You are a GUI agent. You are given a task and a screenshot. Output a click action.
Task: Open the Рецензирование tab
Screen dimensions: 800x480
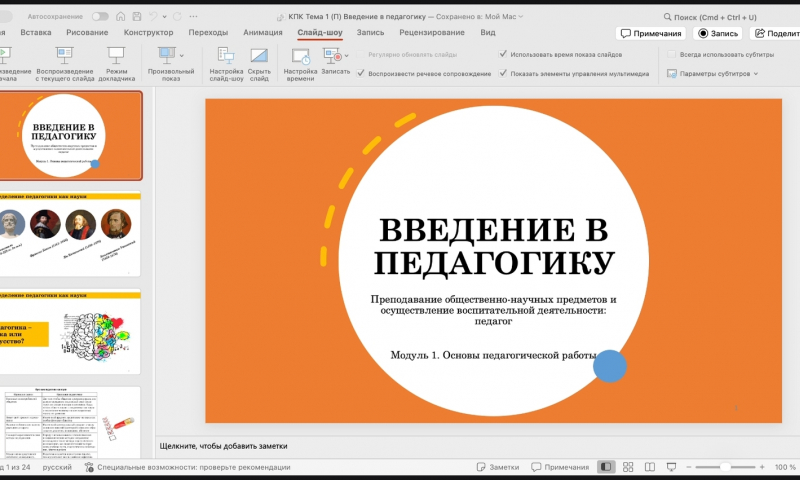(432, 32)
